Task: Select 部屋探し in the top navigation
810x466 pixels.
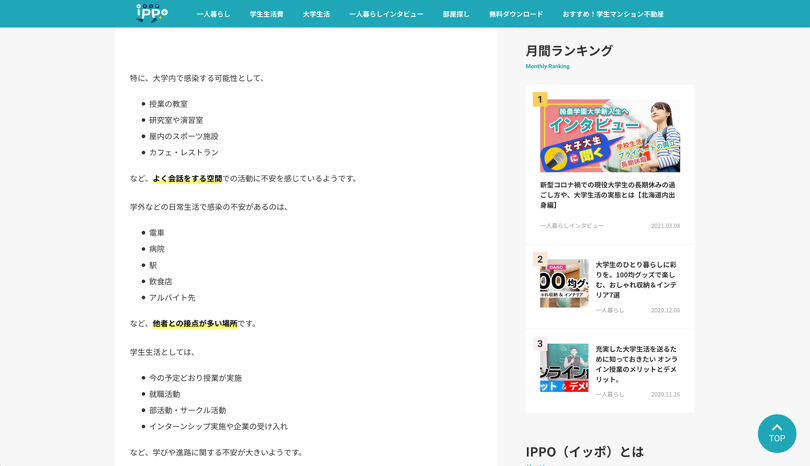Action: (456, 14)
